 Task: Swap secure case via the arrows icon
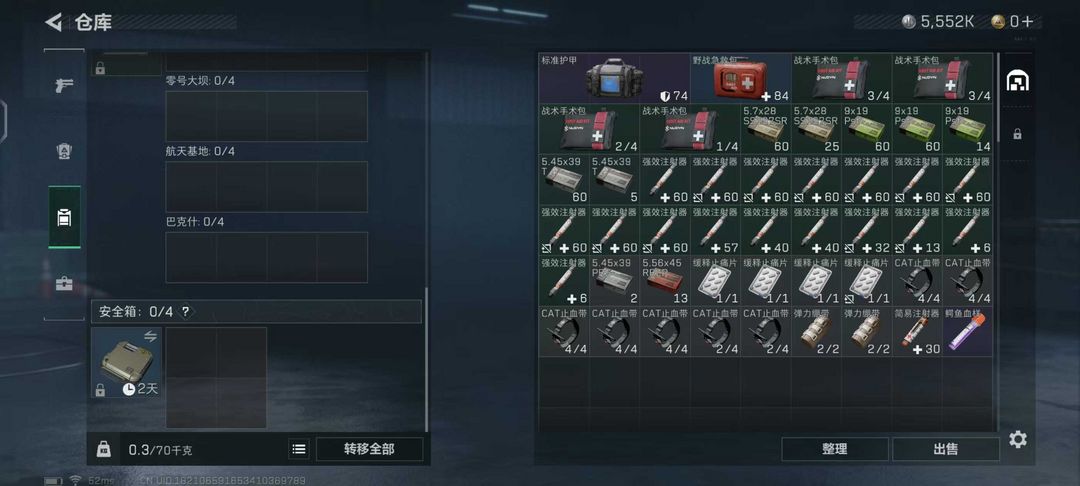[x=150, y=336]
